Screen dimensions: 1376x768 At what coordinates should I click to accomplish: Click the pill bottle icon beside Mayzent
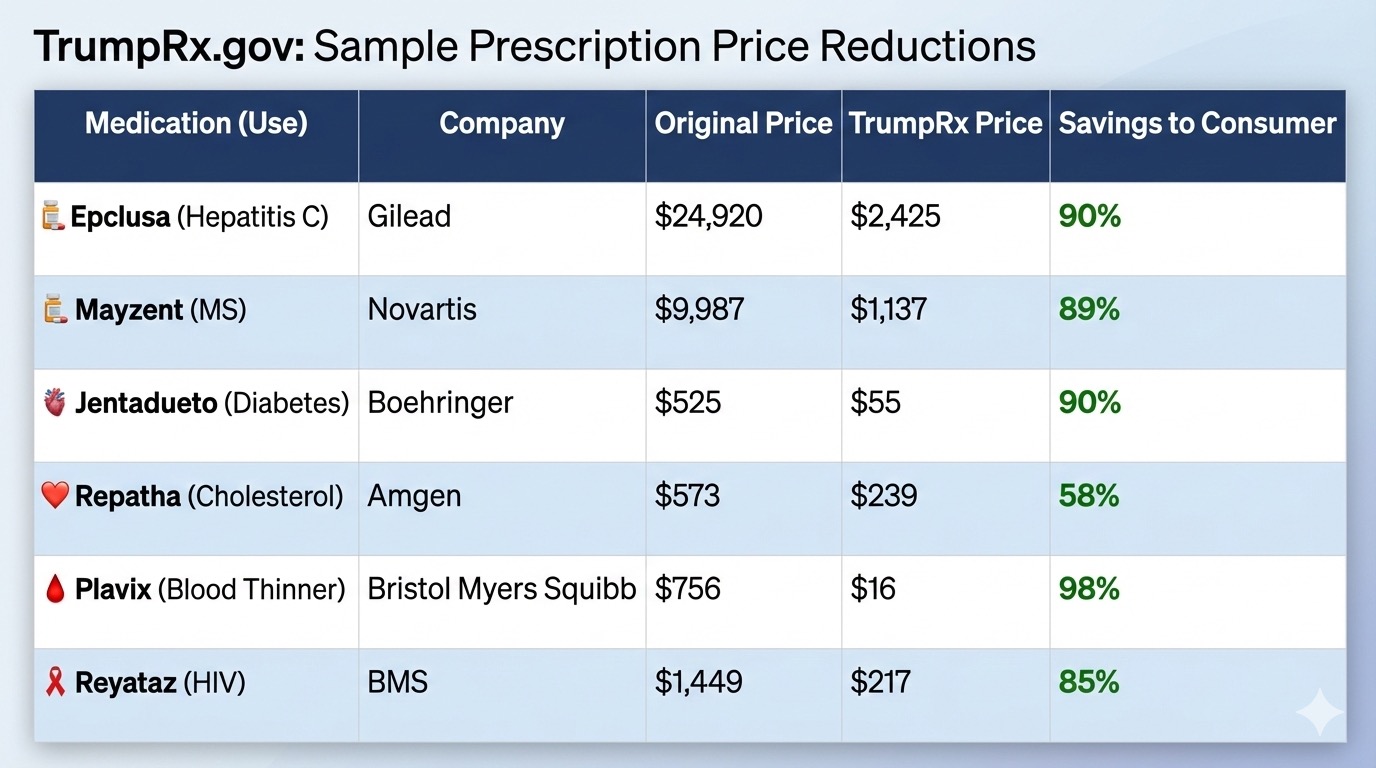pyautogui.click(x=55, y=309)
